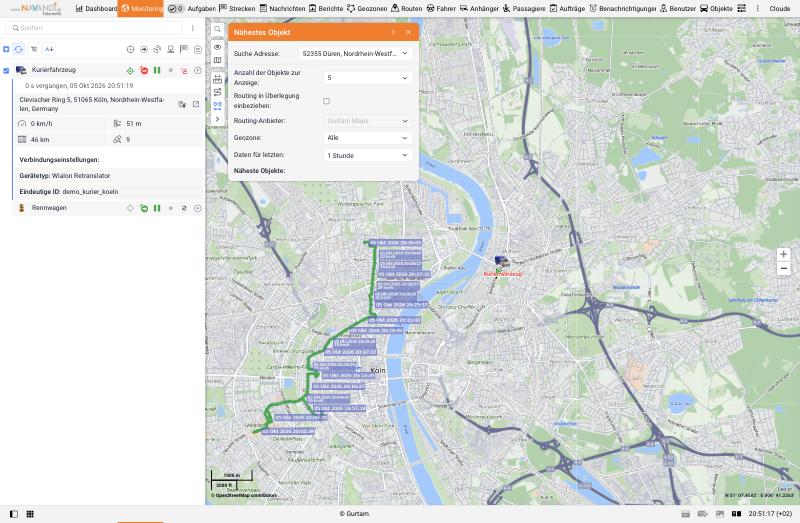Expand the Anzahl der Objekte dropdown
Screen dimensions: 800x523
(368, 78)
